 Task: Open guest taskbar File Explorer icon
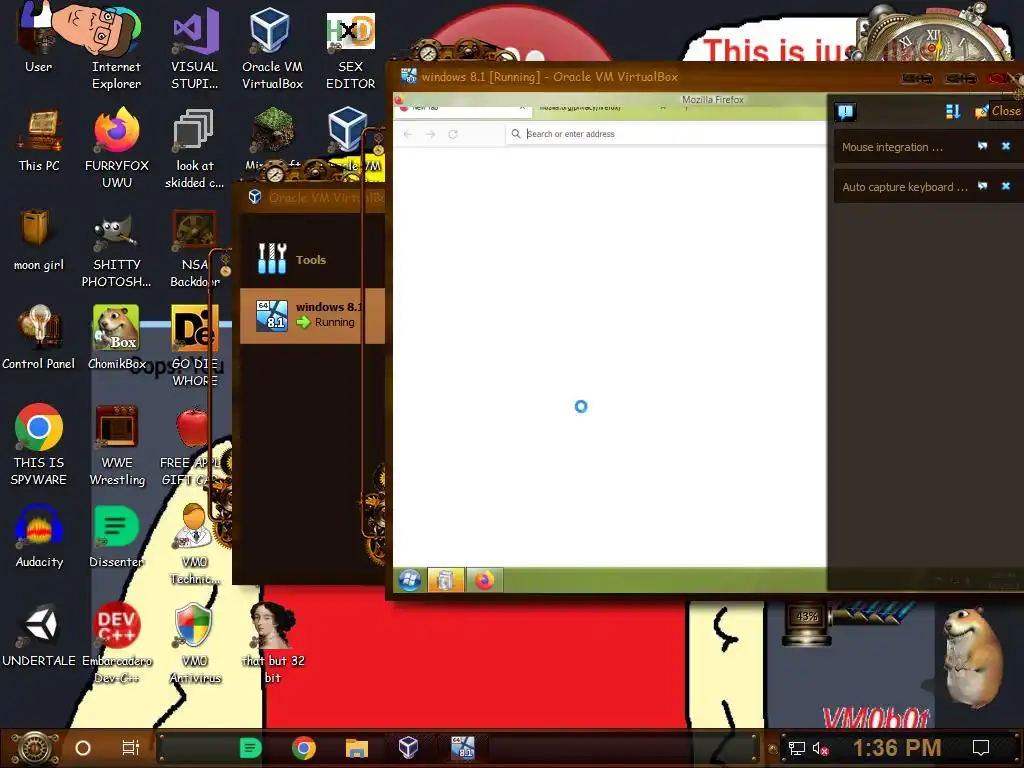pyautogui.click(x=445, y=580)
